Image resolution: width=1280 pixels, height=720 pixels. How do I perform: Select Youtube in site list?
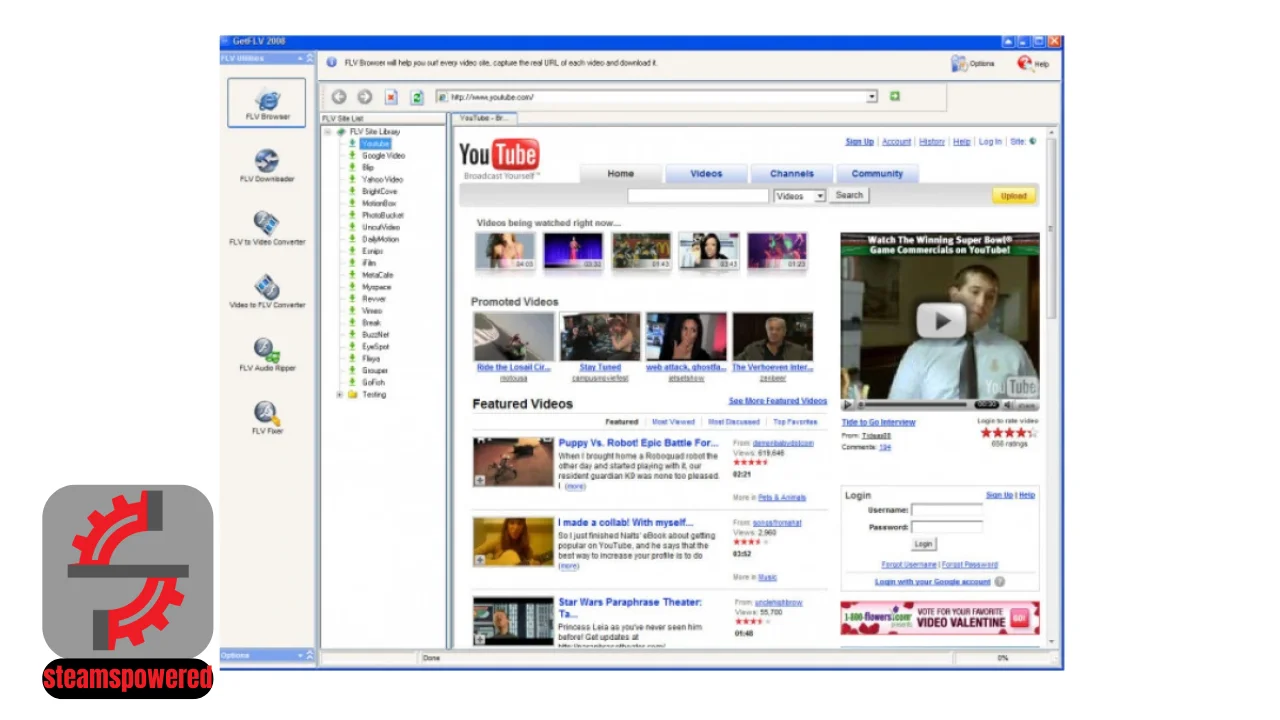[x=376, y=144]
